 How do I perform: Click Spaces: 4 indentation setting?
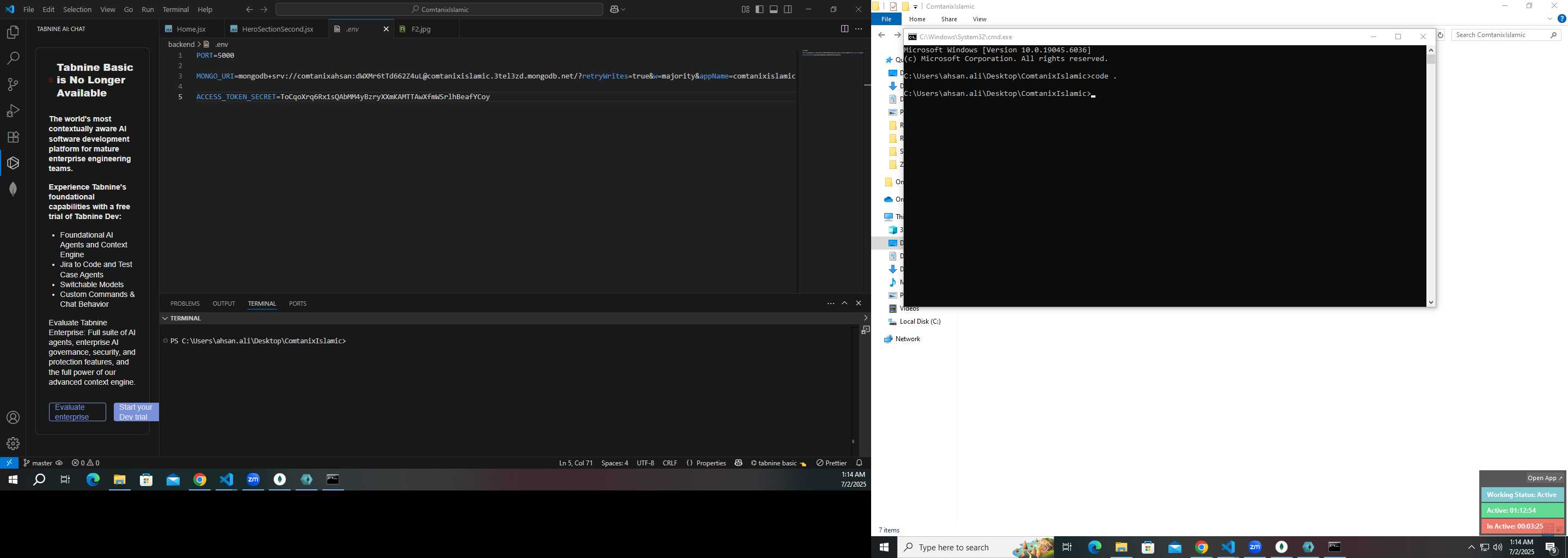pos(615,463)
